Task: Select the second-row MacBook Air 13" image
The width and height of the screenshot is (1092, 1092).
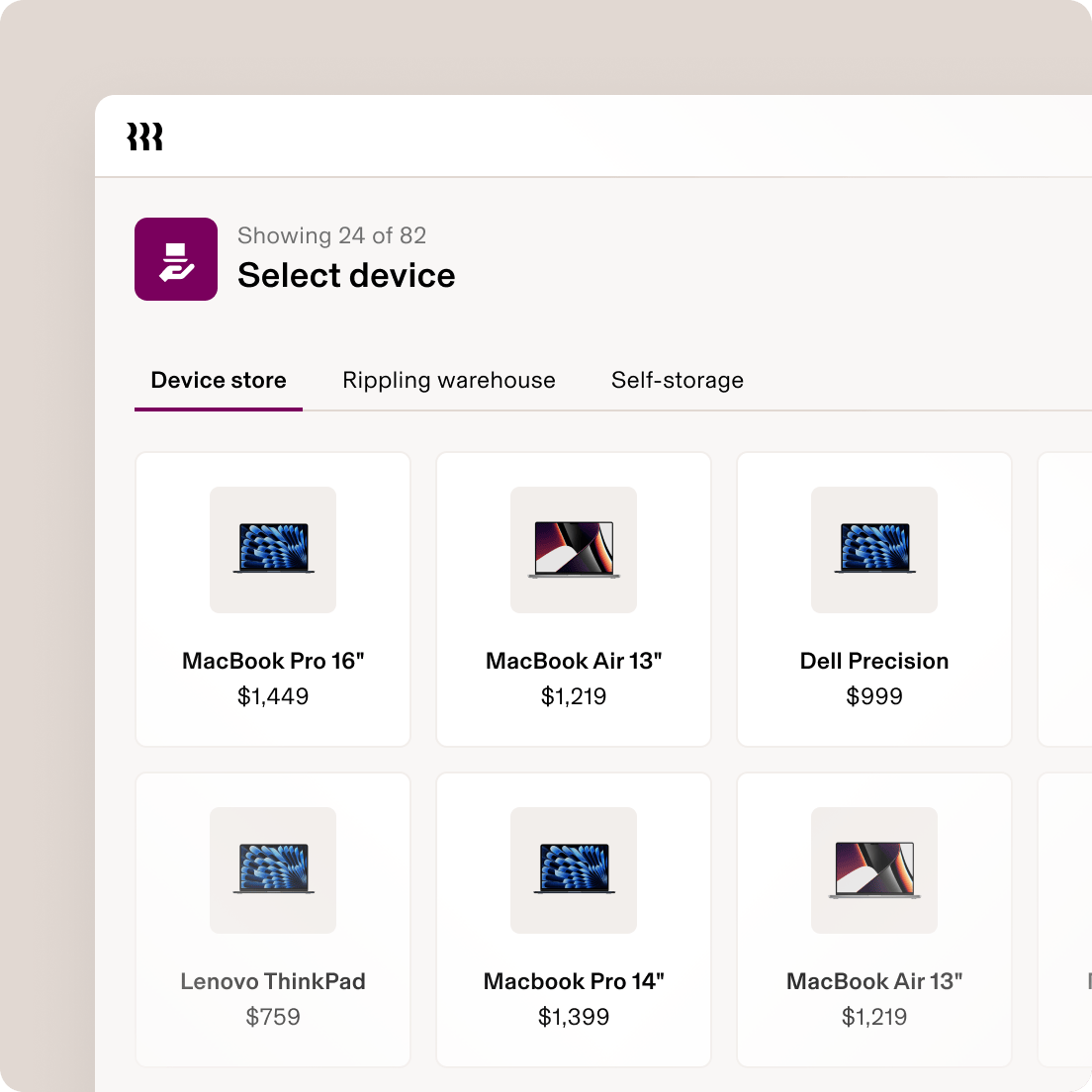Action: tap(874, 870)
